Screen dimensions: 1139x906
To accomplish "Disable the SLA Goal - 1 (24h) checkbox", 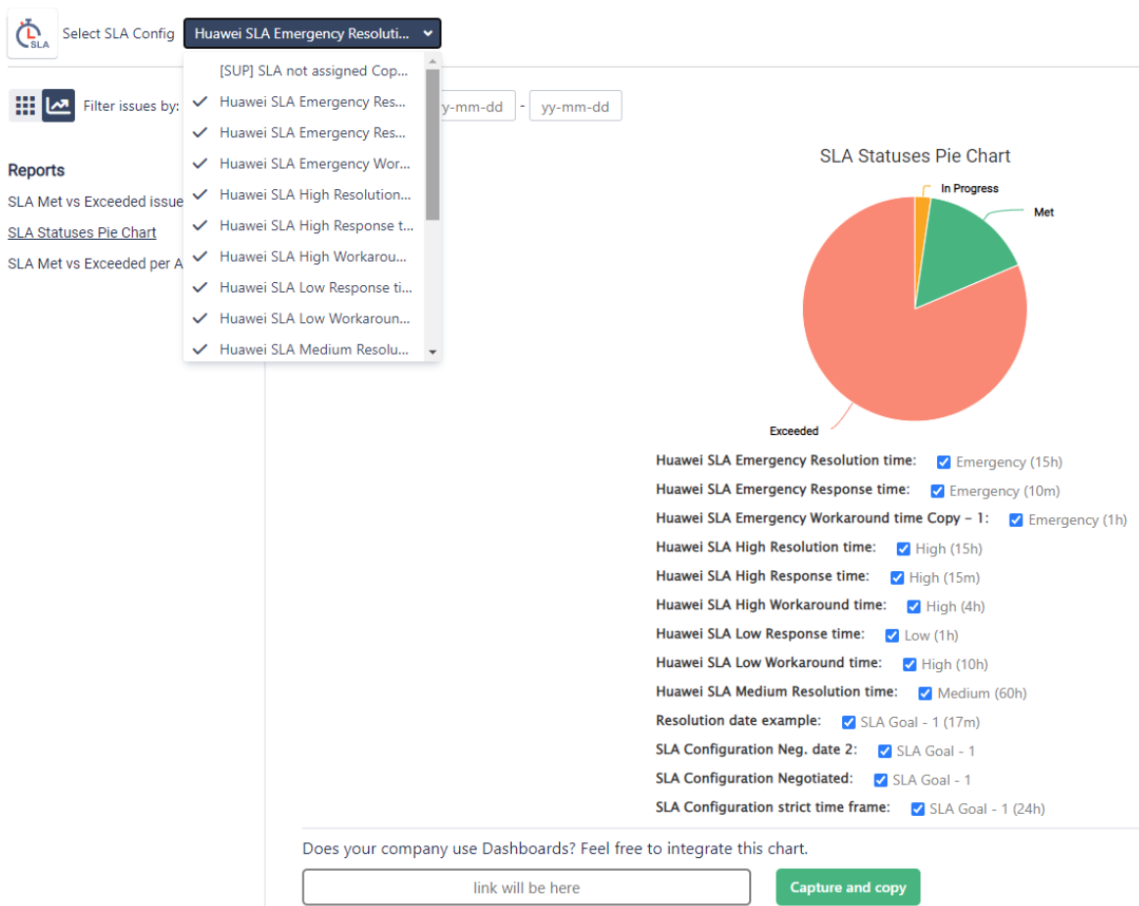I will [917, 809].
